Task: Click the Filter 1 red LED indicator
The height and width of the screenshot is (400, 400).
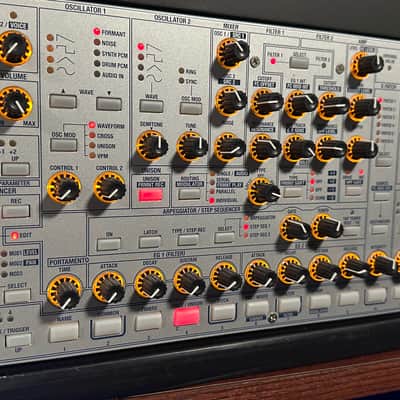Action: pyautogui.click(x=273, y=61)
